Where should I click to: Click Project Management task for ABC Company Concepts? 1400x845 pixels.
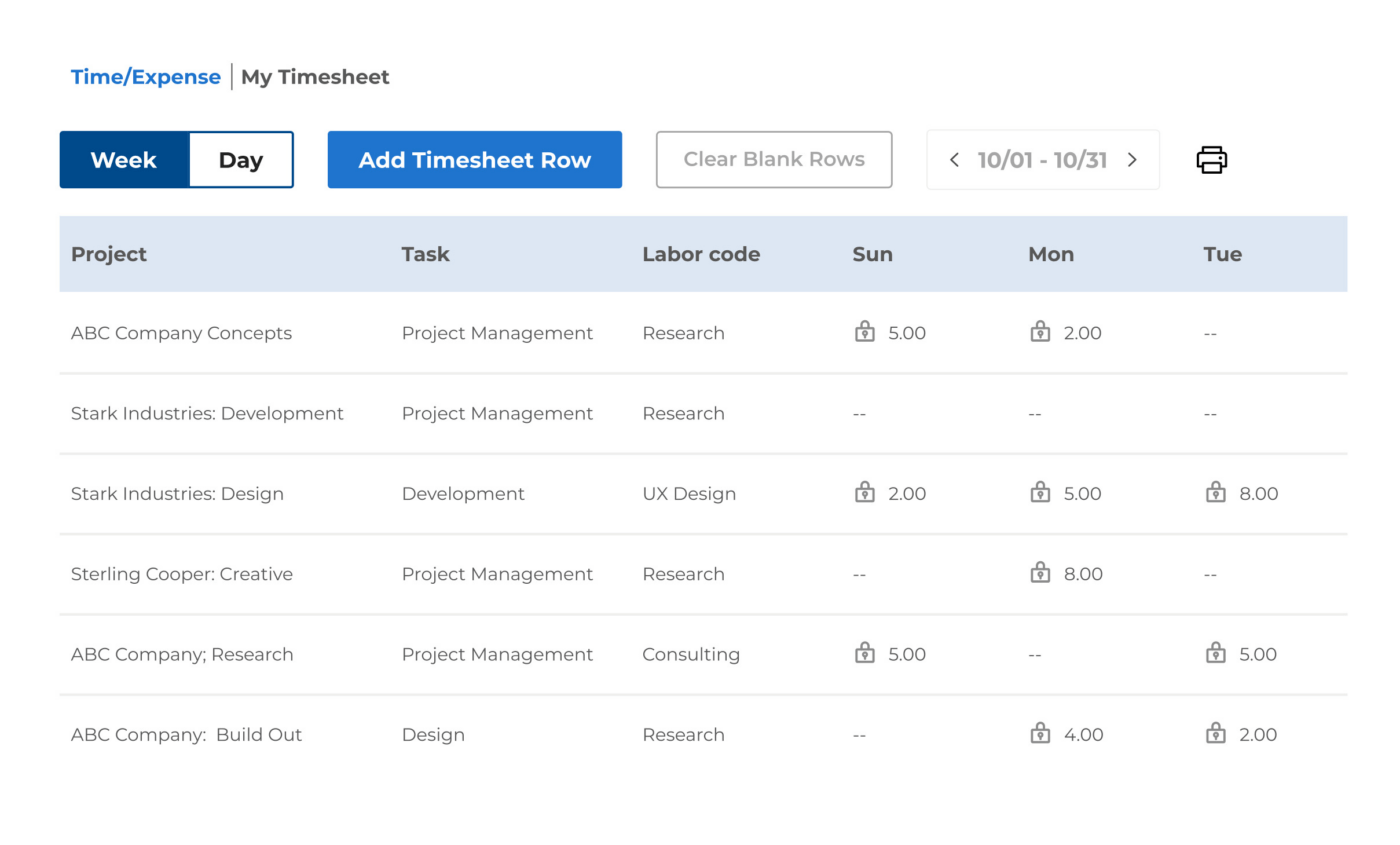pos(497,333)
